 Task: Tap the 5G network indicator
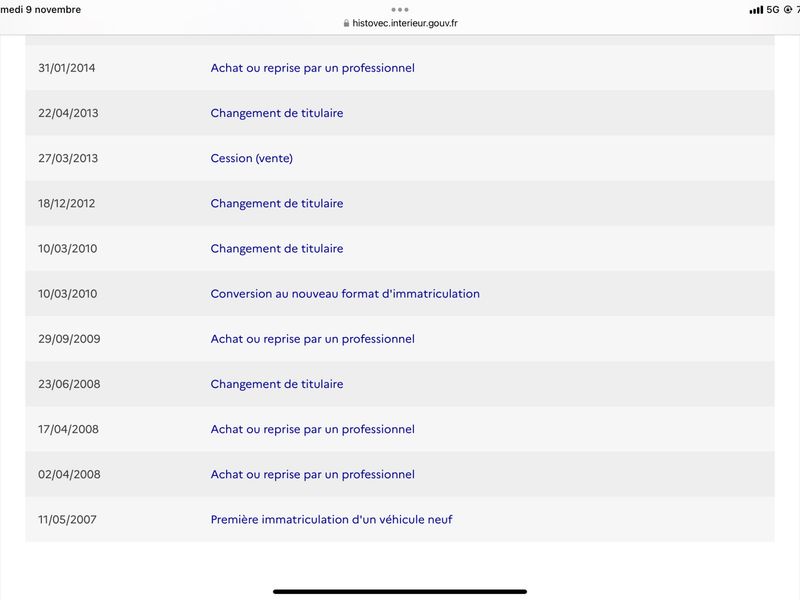pos(773,10)
